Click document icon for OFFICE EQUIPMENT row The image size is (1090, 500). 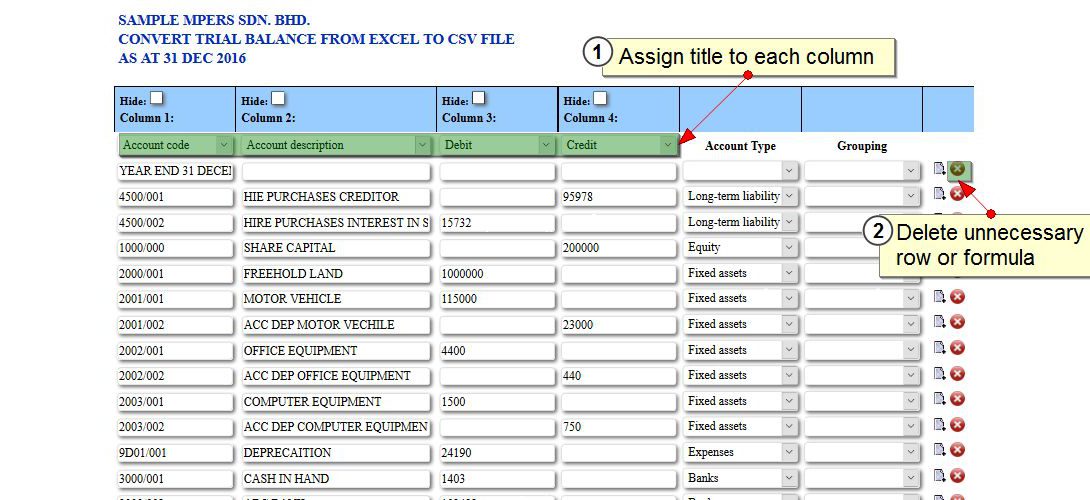[x=939, y=348]
